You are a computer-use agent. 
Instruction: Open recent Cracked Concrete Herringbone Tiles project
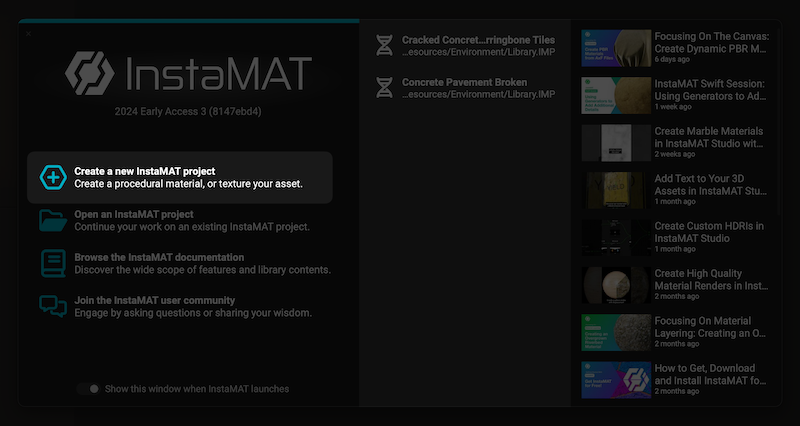pyautogui.click(x=465, y=45)
